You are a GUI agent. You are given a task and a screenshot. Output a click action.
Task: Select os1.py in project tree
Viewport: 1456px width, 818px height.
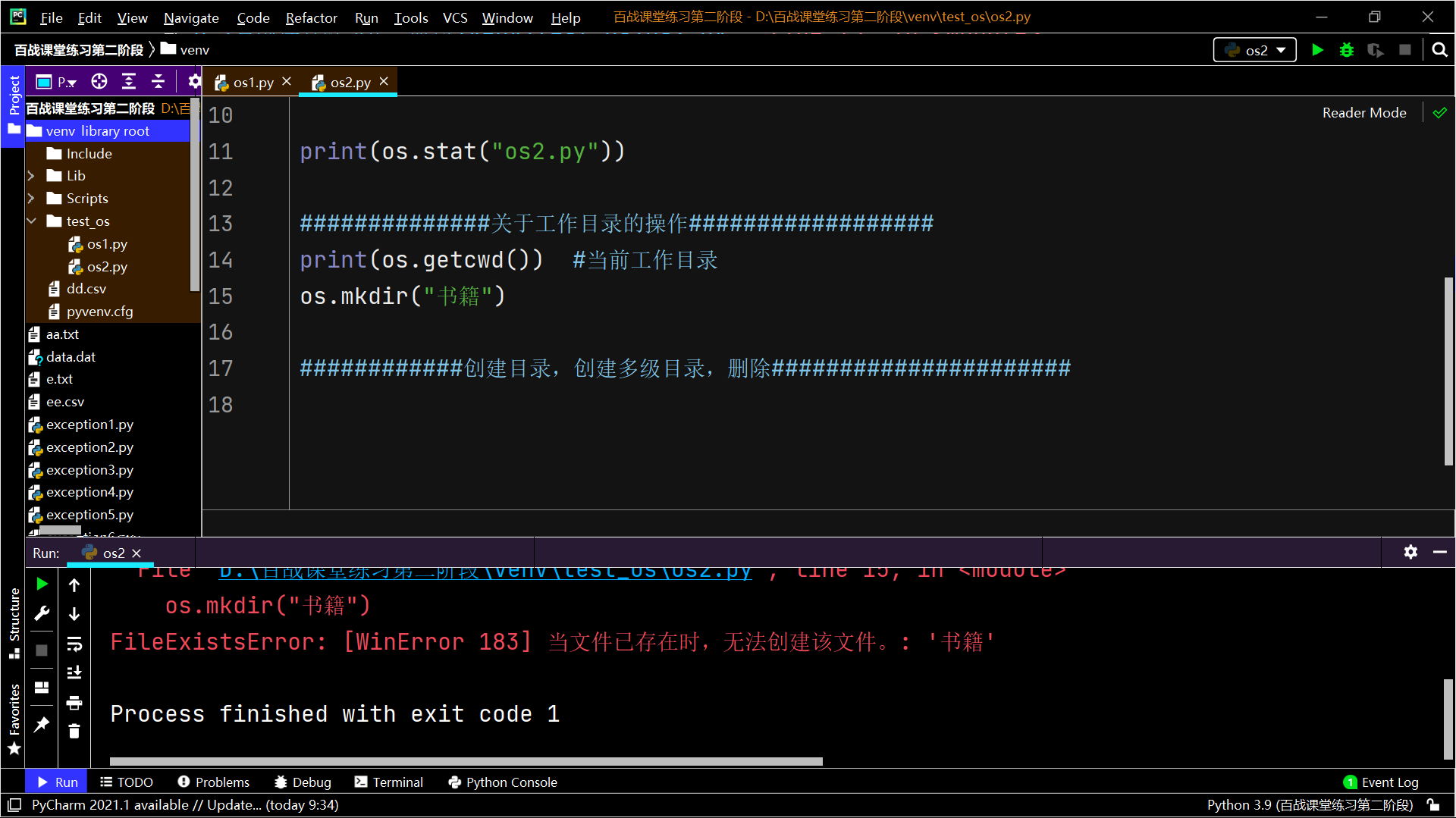coord(107,244)
